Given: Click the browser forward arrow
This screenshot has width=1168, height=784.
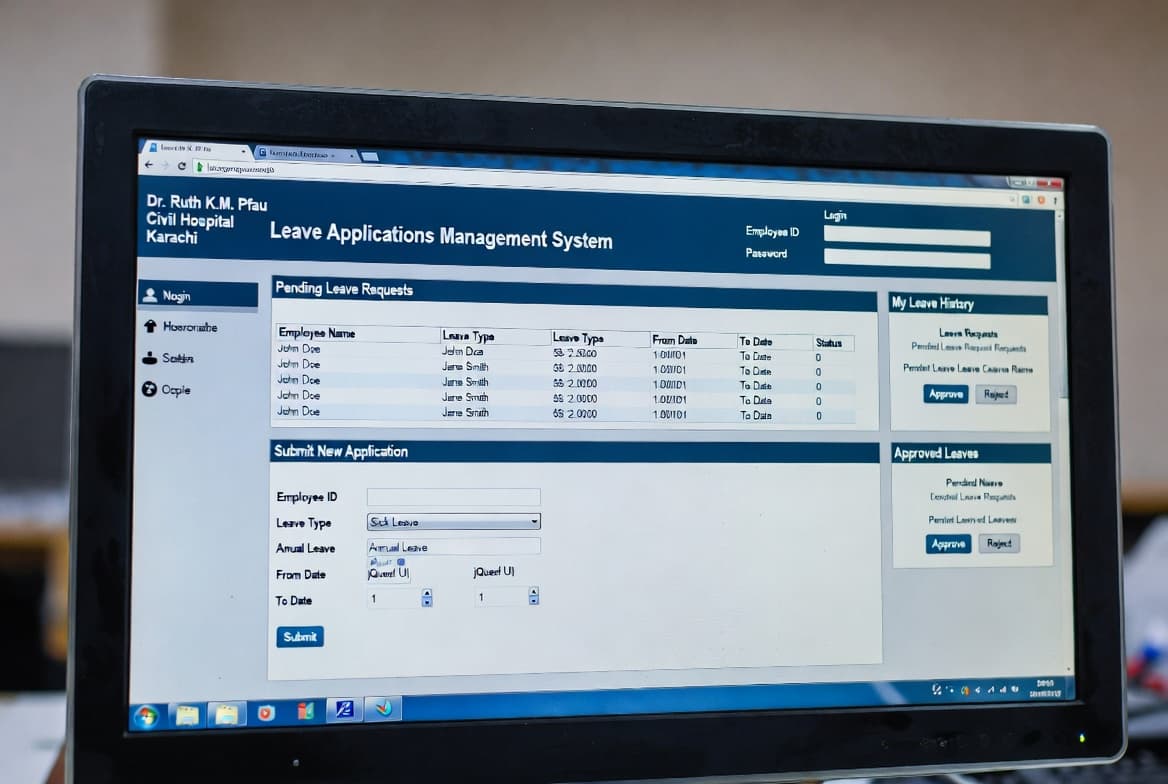Looking at the screenshot, I should (165, 165).
